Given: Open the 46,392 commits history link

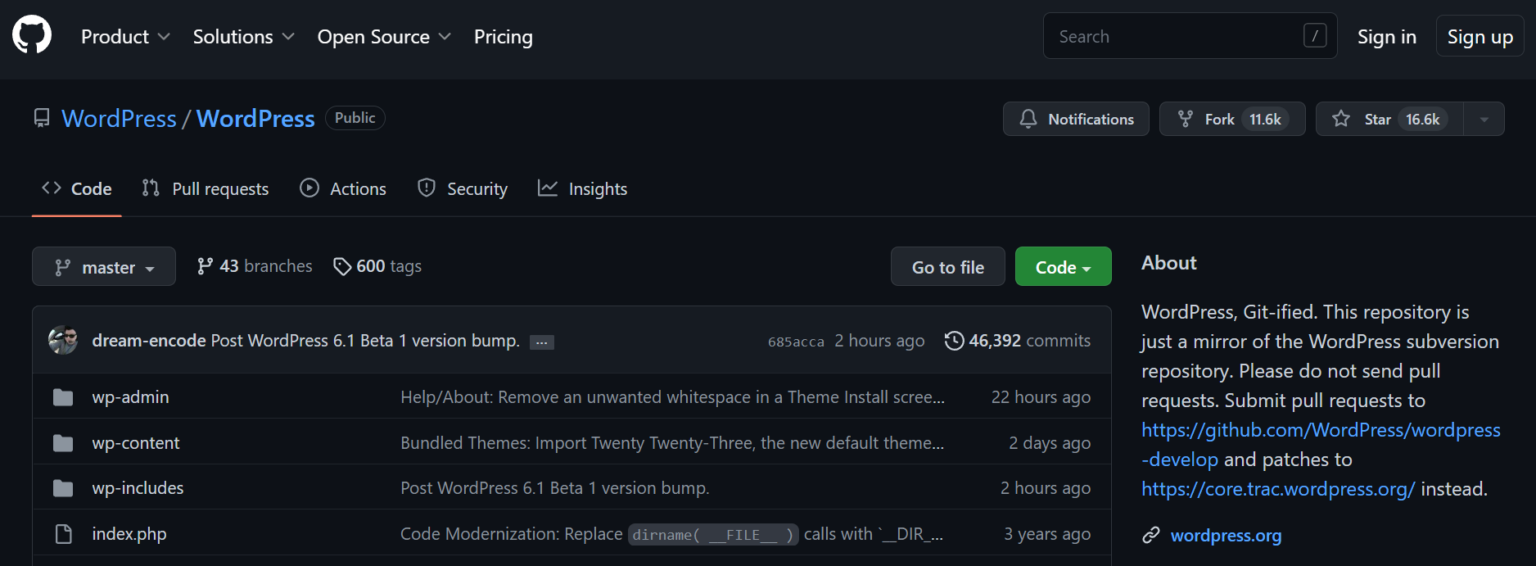Looking at the screenshot, I should [1018, 341].
